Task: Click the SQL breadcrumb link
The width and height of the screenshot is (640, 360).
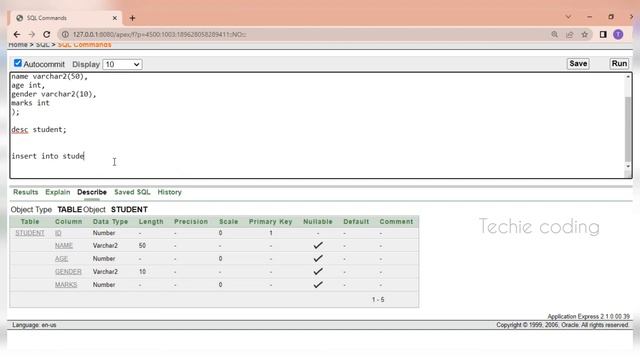Action: (42, 45)
